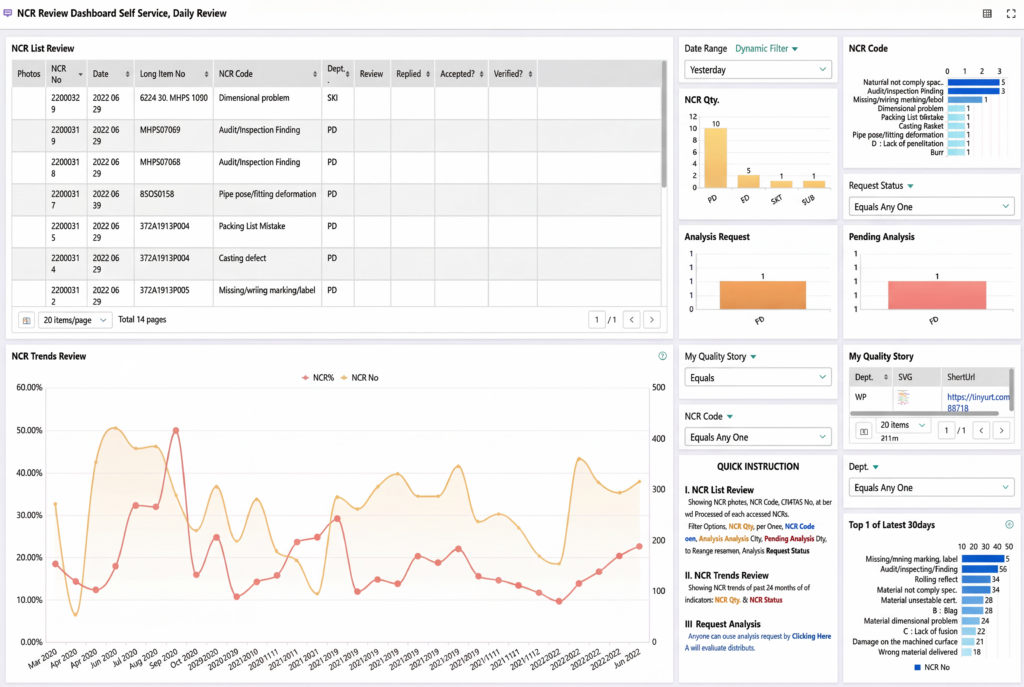This screenshot has height=687, width=1024.
Task: Open the Yesterday date range dropdown
Action: point(755,69)
